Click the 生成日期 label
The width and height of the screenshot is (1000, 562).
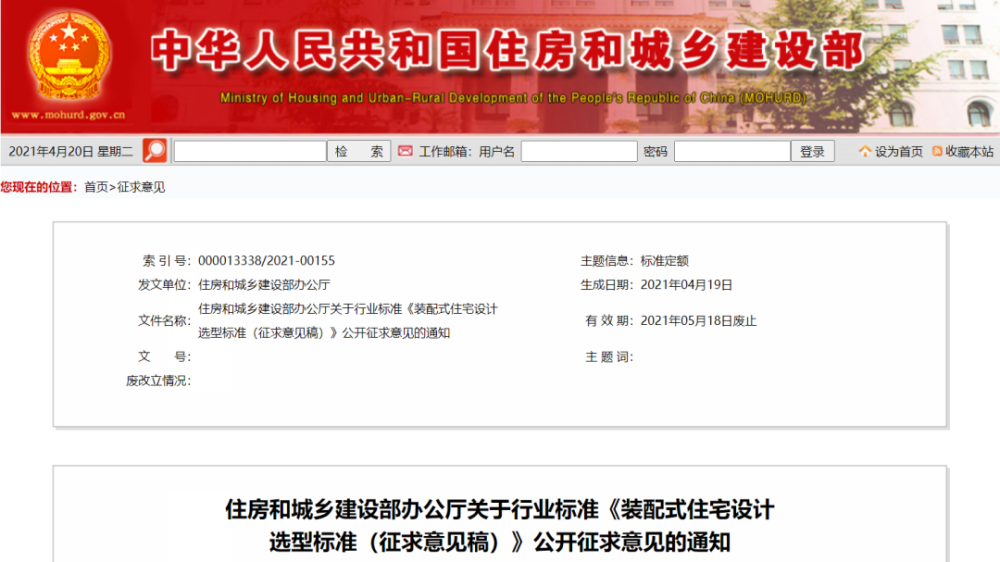607,285
